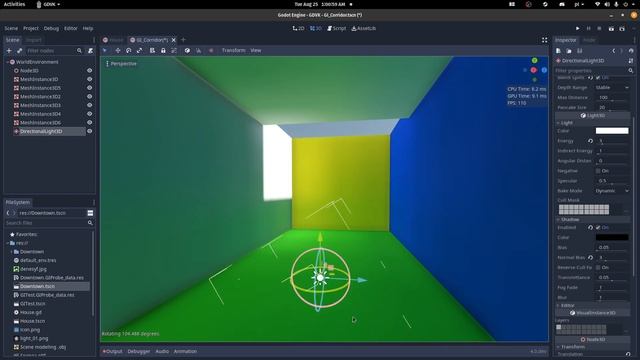Create a new resource in Inspector
Screen dimensions: 640x360
tap(558, 51)
